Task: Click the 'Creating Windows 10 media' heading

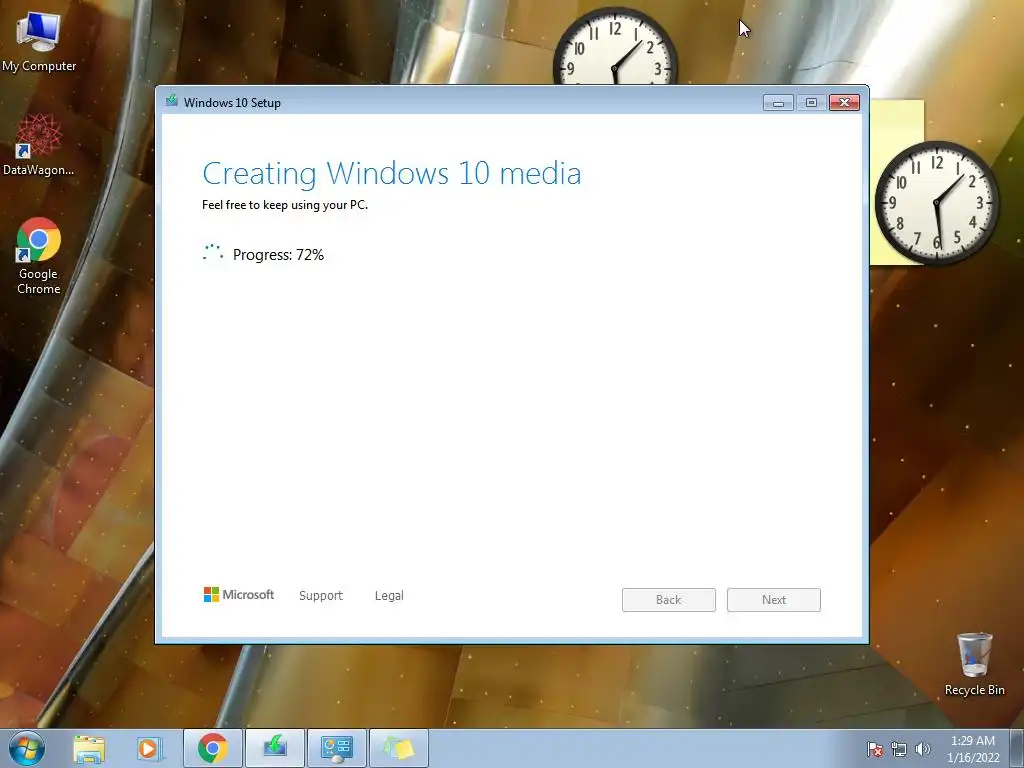Action: coord(392,173)
